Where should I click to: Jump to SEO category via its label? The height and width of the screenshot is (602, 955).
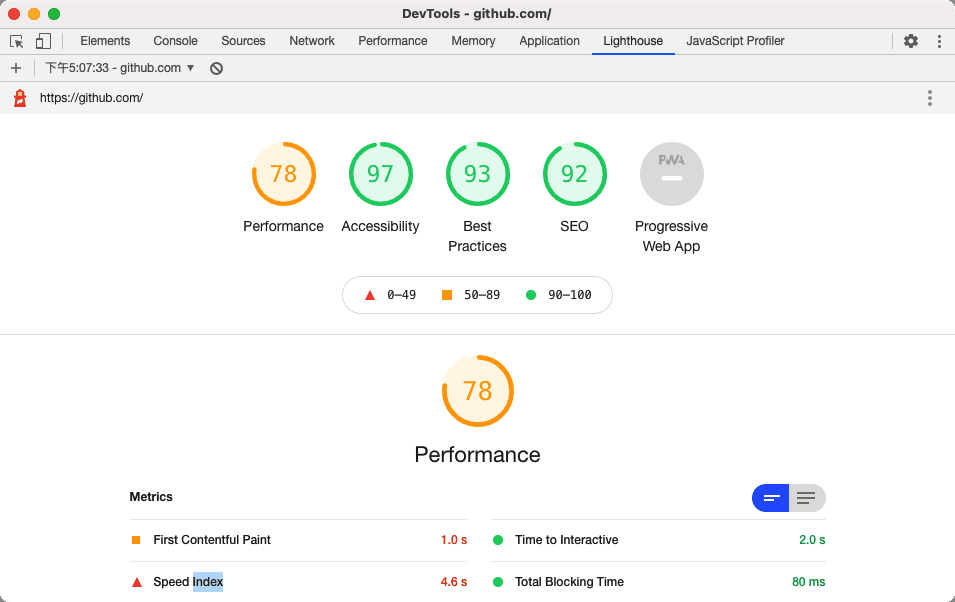tap(574, 226)
